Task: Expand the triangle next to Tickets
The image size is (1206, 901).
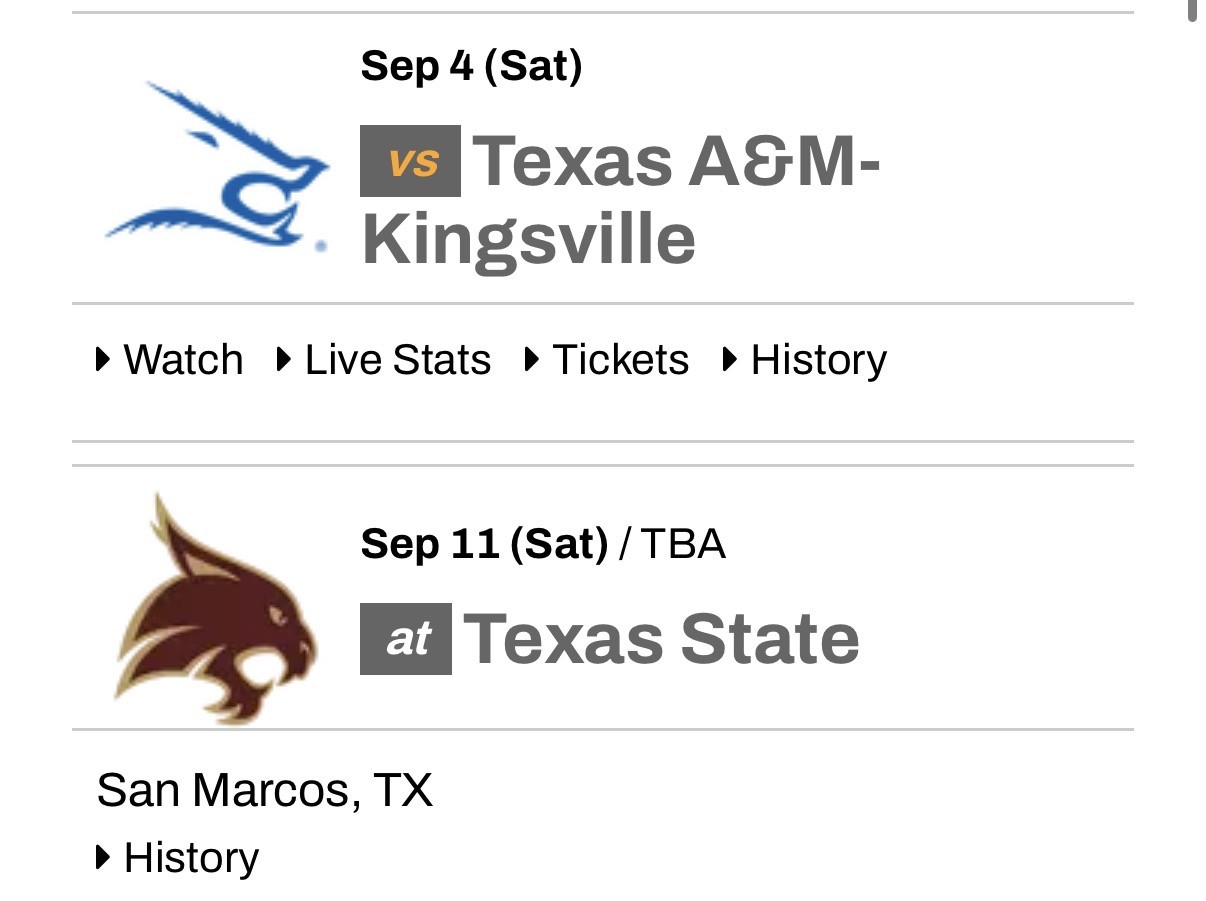Action: [532, 360]
